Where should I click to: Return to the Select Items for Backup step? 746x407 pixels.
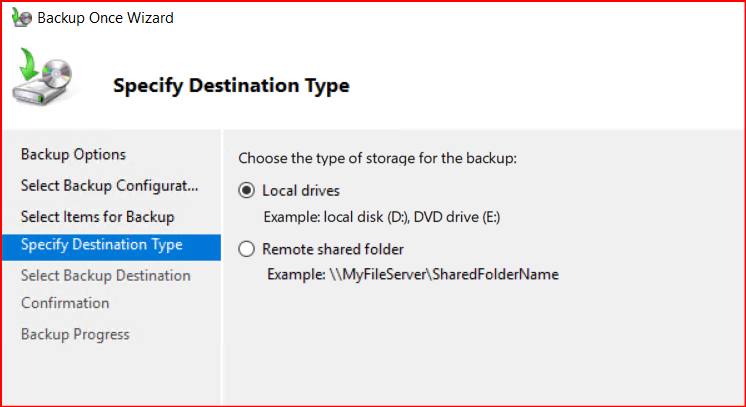point(97,216)
